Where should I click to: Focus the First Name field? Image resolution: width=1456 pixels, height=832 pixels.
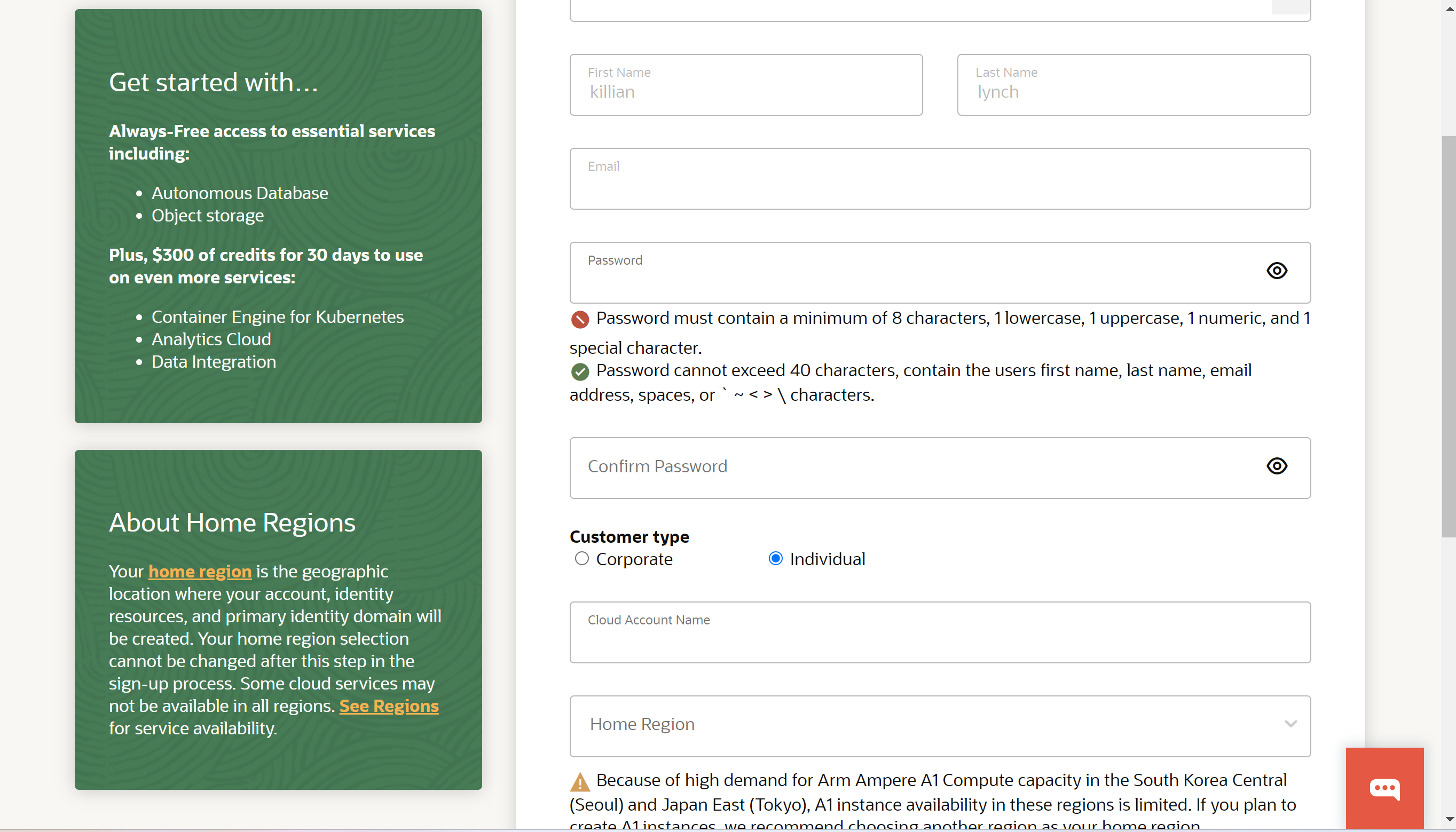pyautogui.click(x=746, y=84)
